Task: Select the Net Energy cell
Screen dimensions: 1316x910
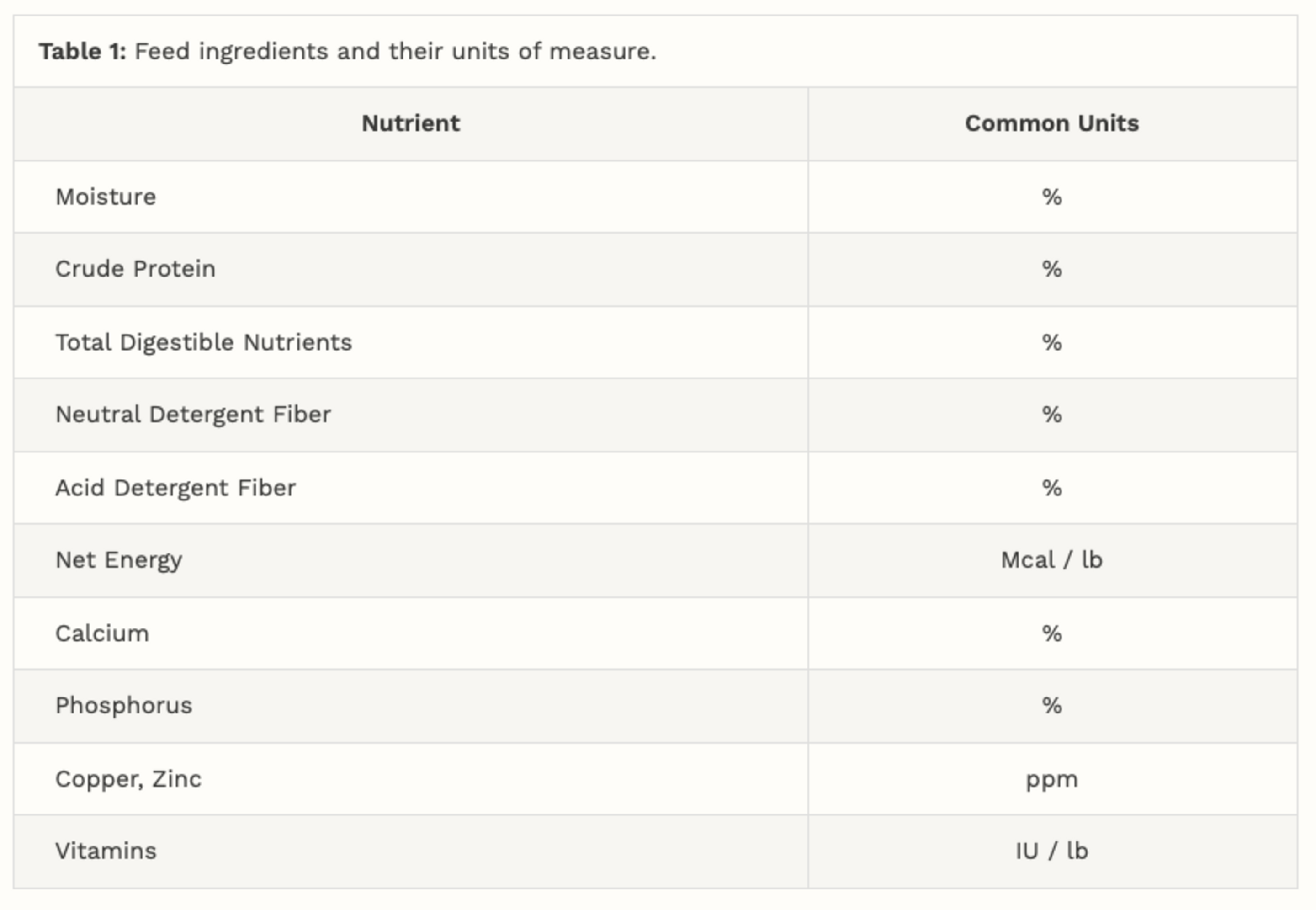Action: coord(118,560)
